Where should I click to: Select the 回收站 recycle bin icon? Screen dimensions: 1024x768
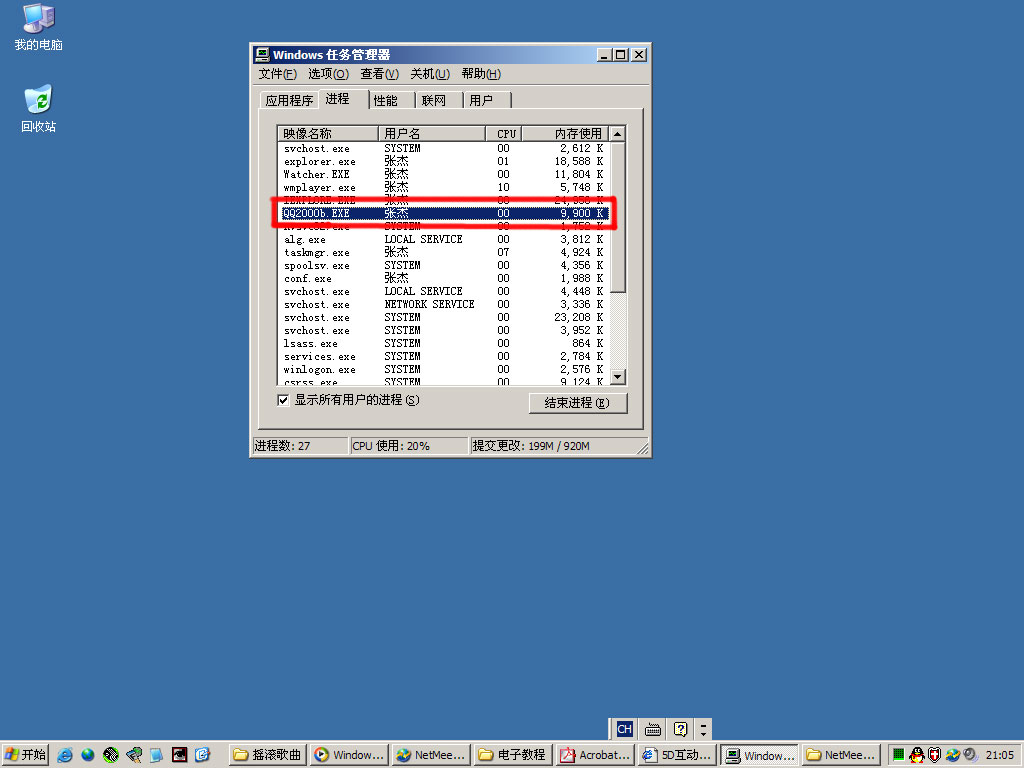tap(38, 108)
